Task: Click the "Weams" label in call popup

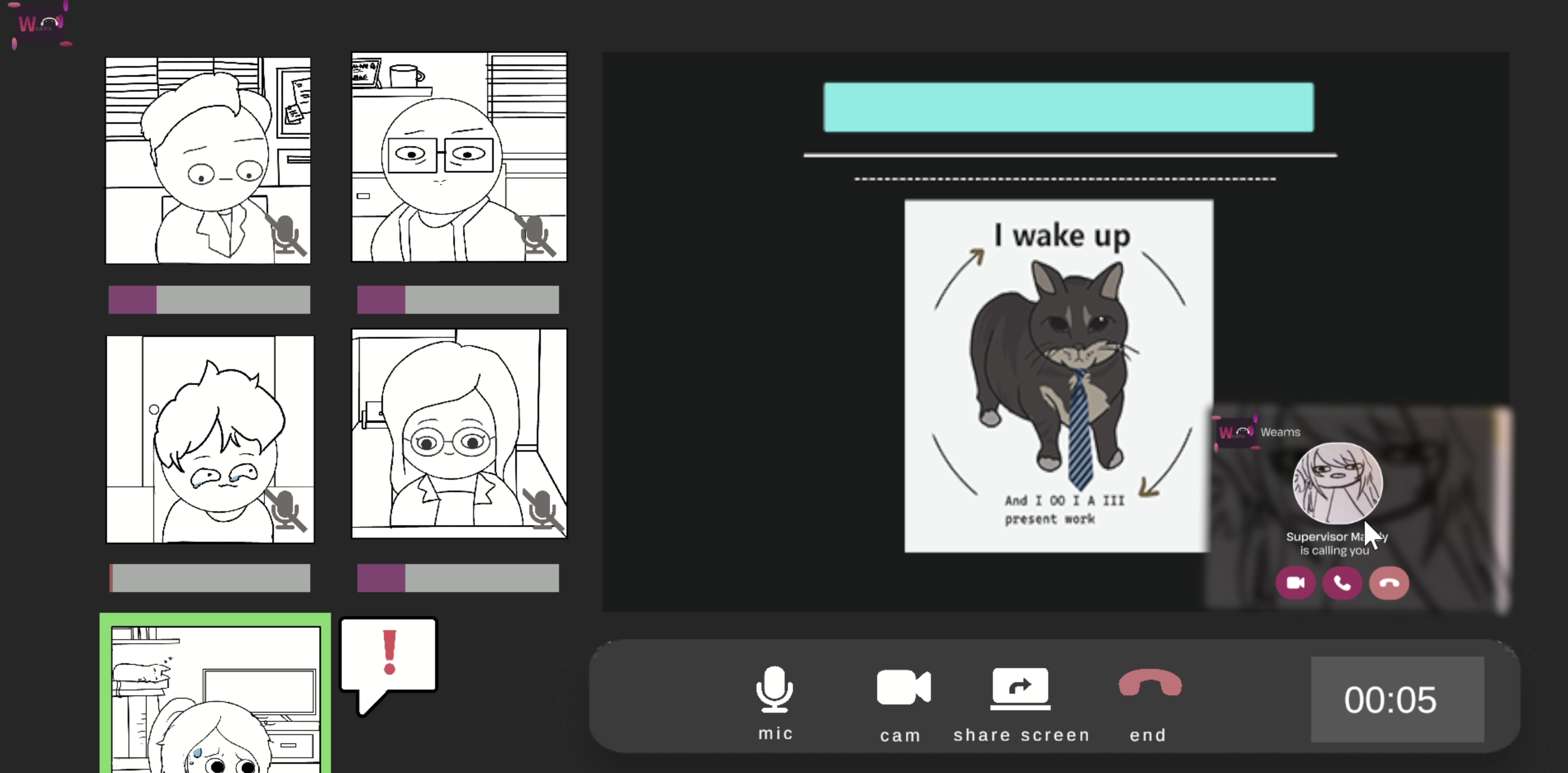Action: coord(1280,432)
